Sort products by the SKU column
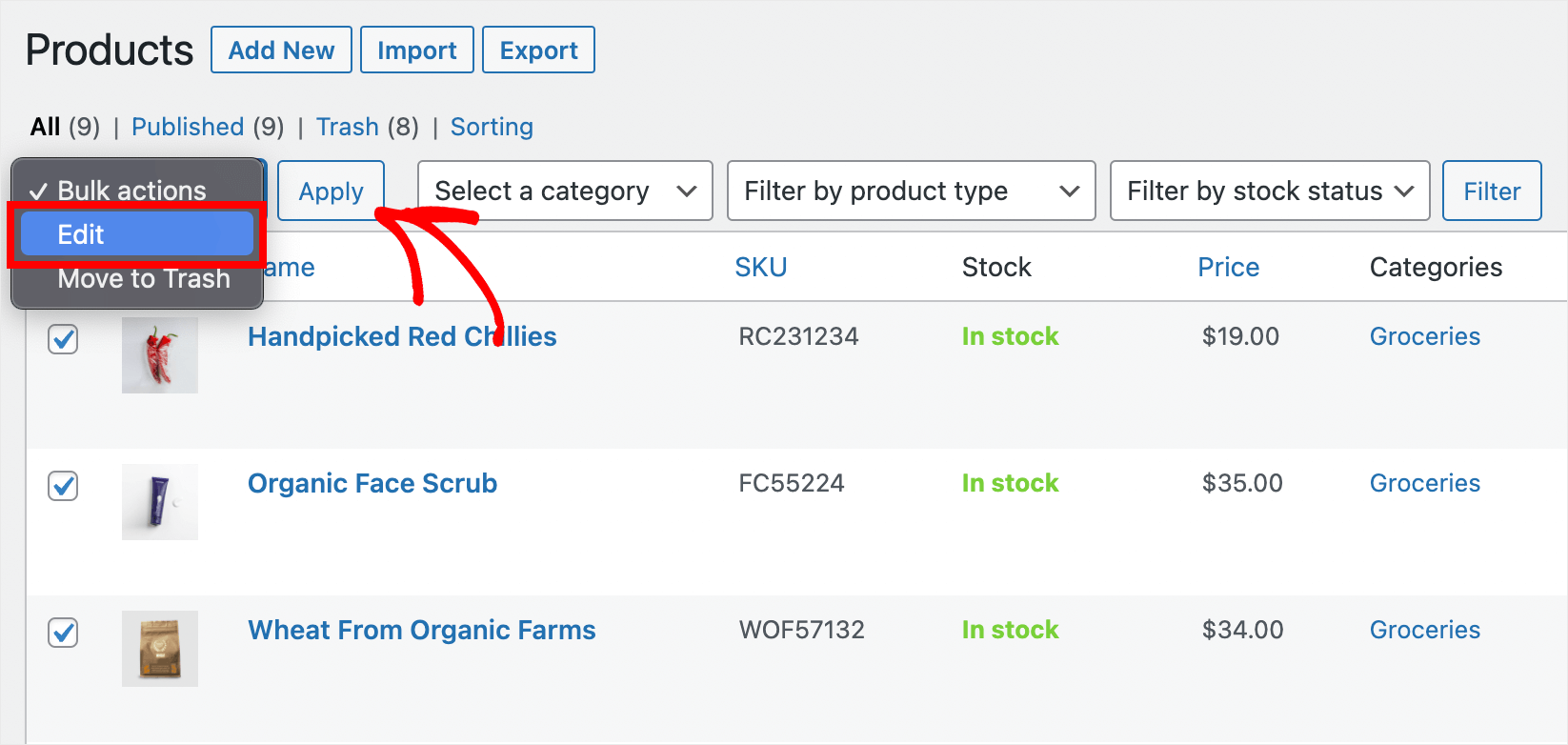 tap(760, 267)
